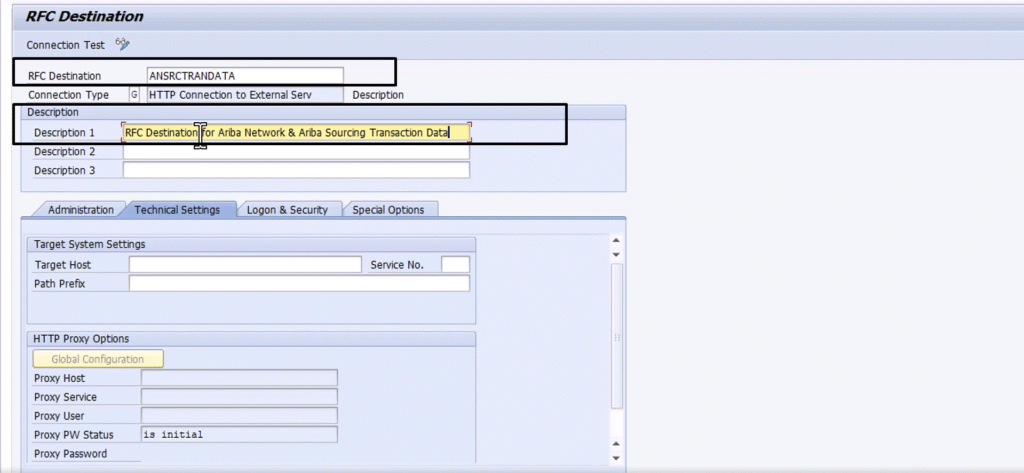This screenshot has height=473, width=1024.
Task: Click the bottom scroll-down arrow of the tab panel
Action: pyautogui.click(x=616, y=458)
